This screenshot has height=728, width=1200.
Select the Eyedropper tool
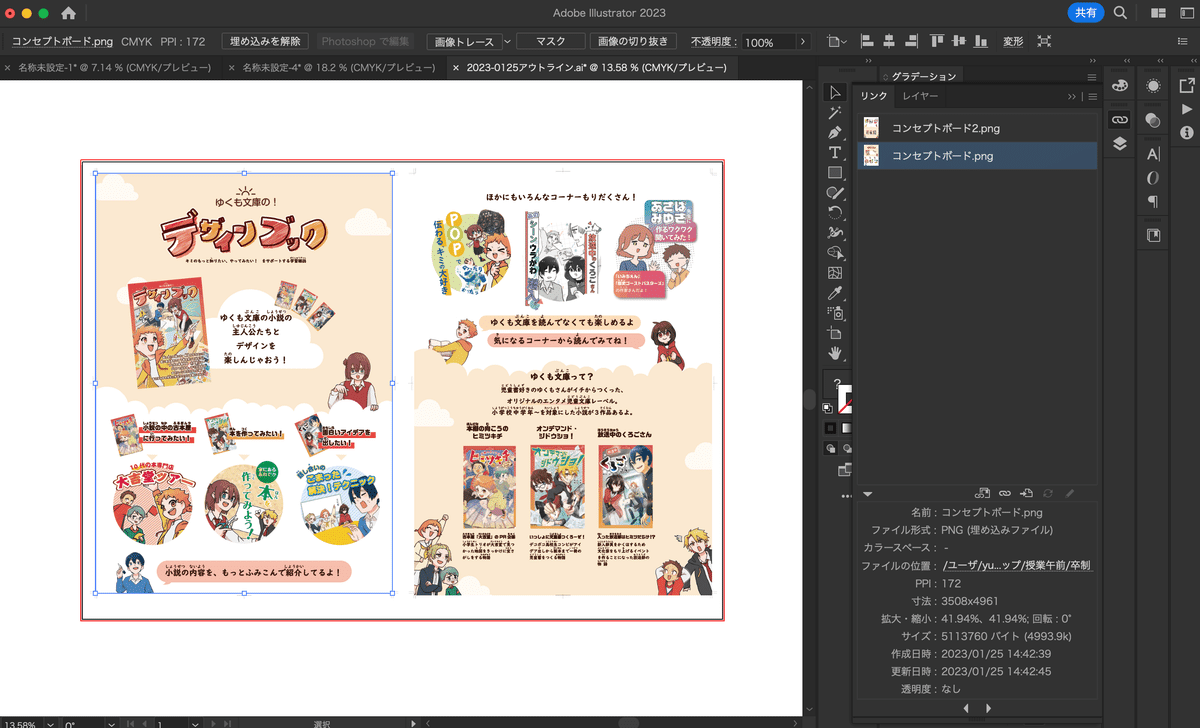pyautogui.click(x=835, y=293)
